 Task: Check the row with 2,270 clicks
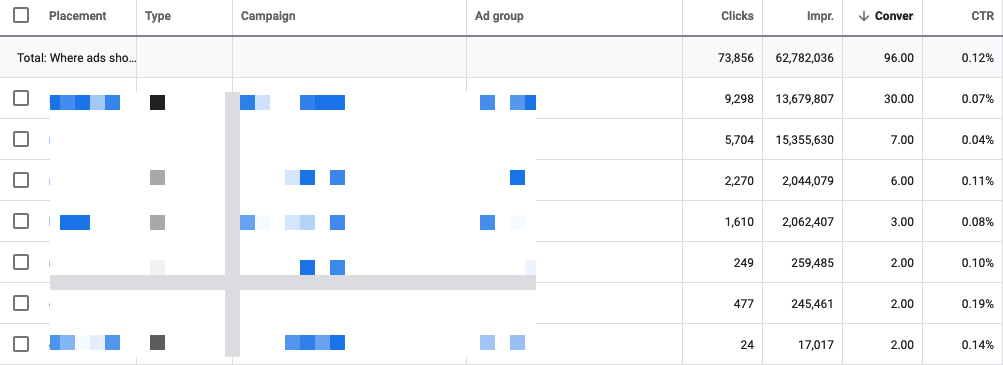click(x=21, y=180)
